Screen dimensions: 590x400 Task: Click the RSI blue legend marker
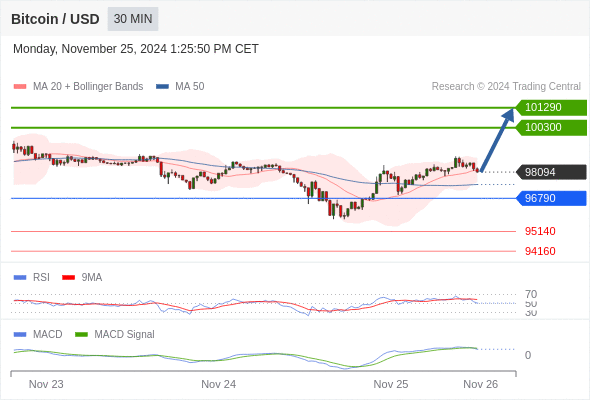[x=20, y=278]
